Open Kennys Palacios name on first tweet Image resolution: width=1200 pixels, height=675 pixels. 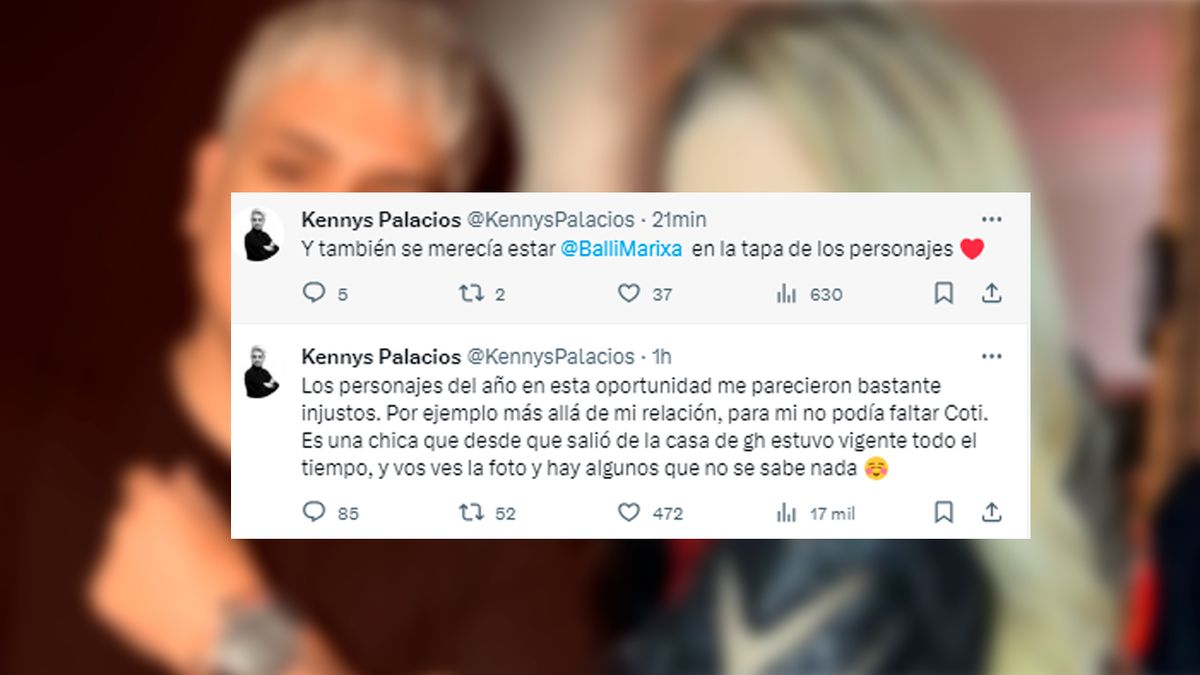(381, 219)
